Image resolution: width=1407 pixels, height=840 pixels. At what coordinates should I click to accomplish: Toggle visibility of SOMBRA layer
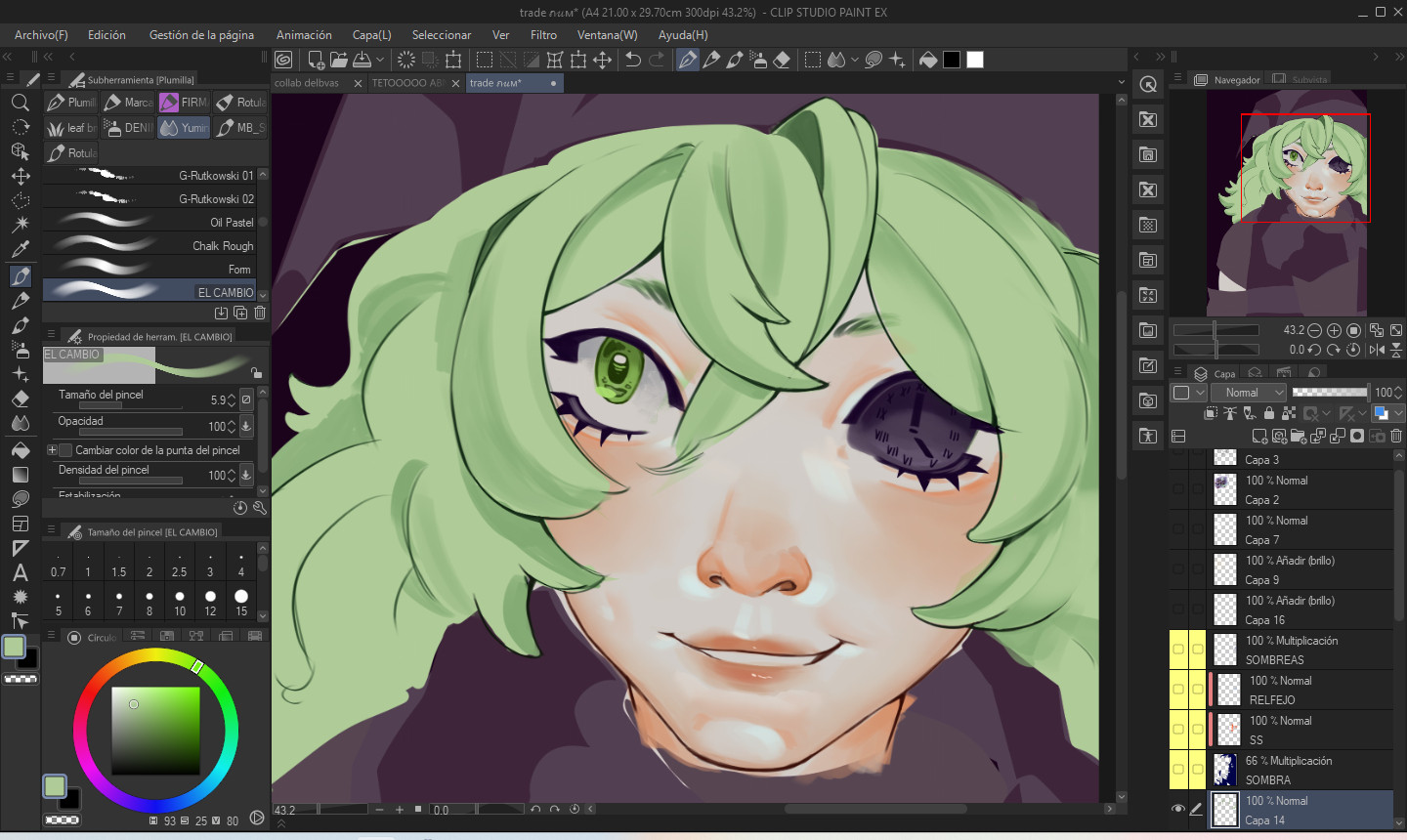(1178, 770)
